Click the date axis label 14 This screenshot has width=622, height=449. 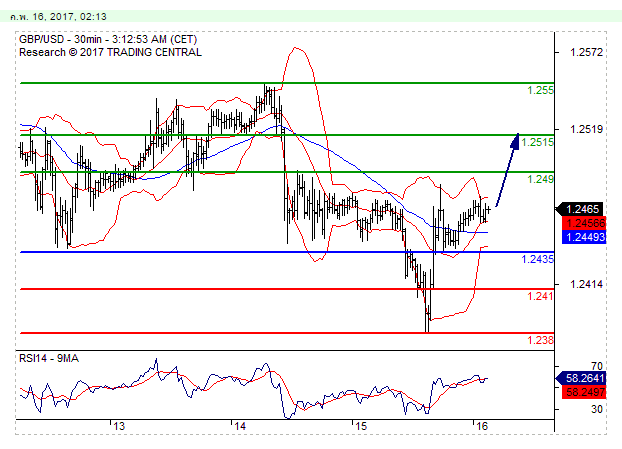[240, 426]
